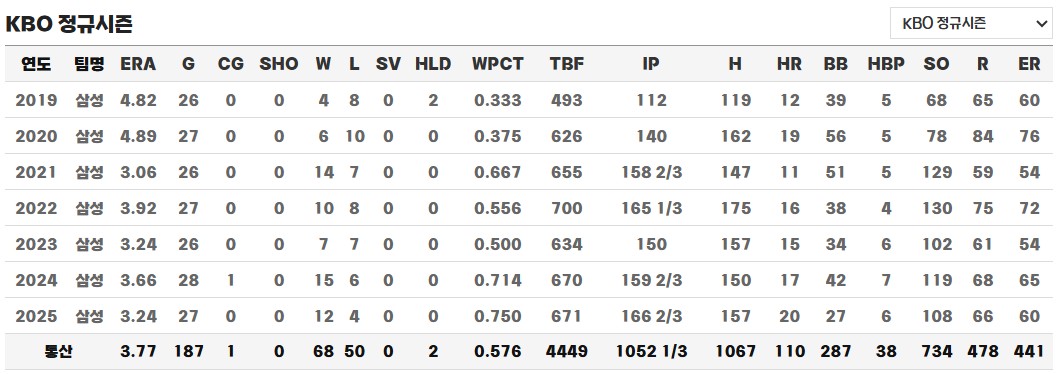
Task: Click the HBP column header
Action: click(x=886, y=64)
